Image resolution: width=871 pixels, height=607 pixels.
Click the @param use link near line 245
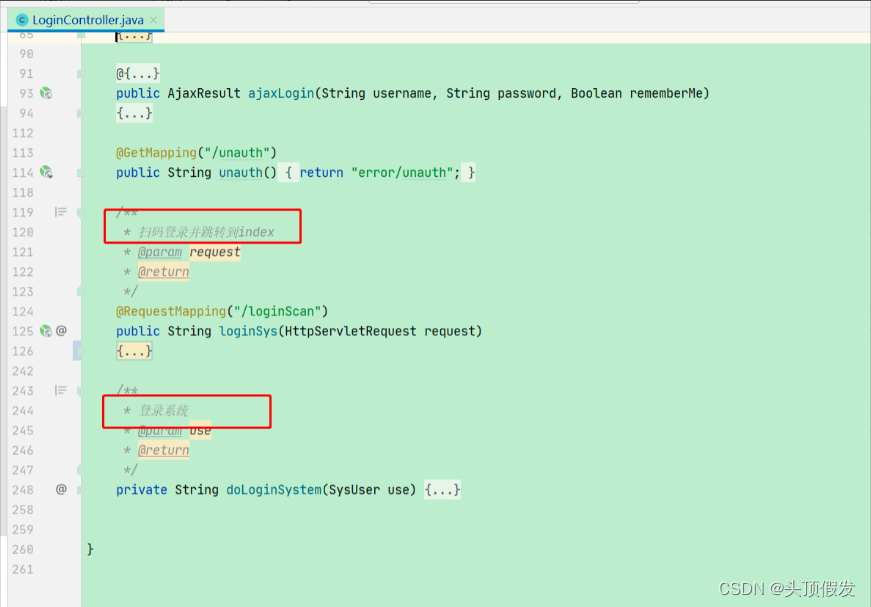pyautogui.click(x=161, y=430)
